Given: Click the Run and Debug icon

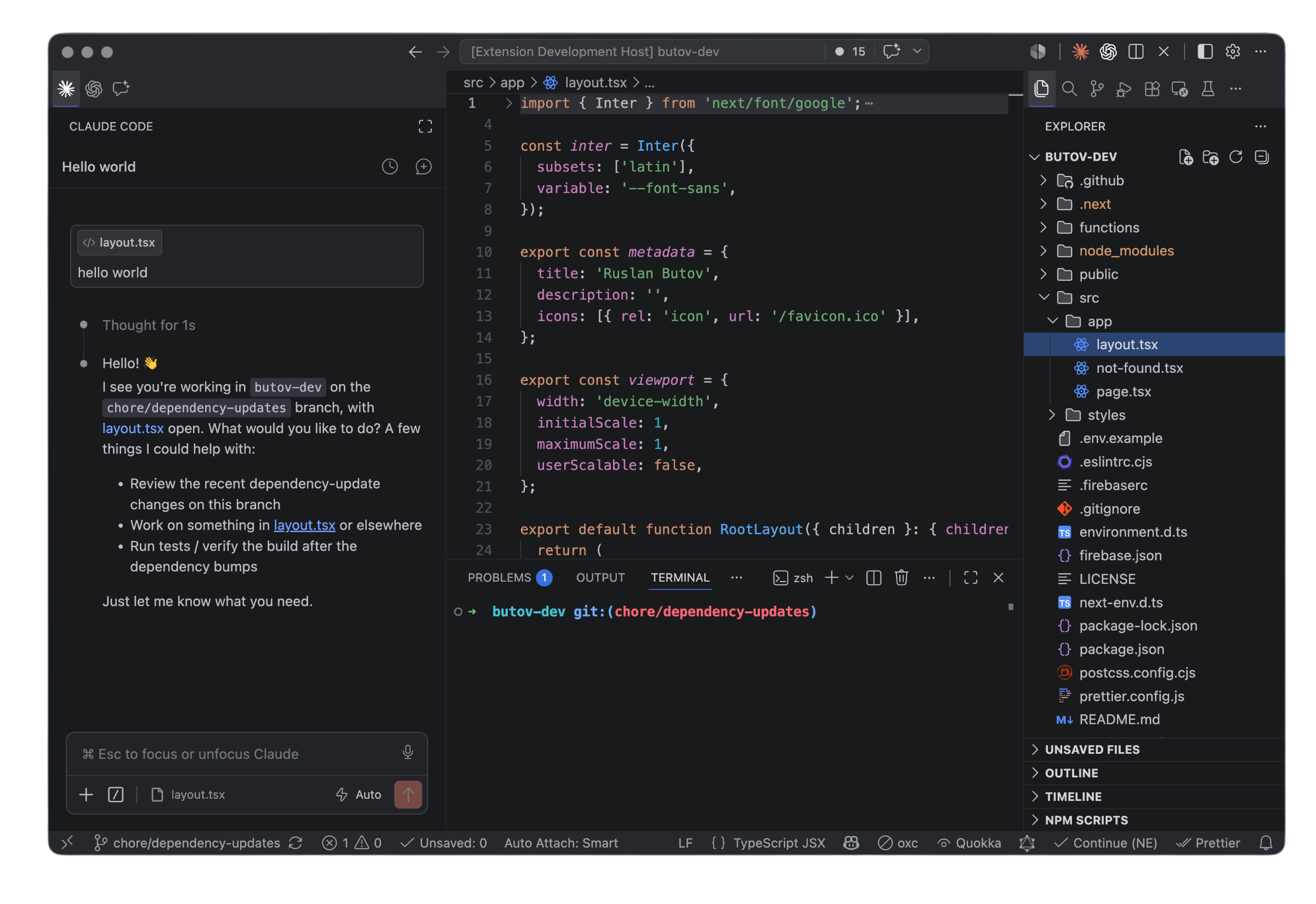Looking at the screenshot, I should click(1124, 89).
